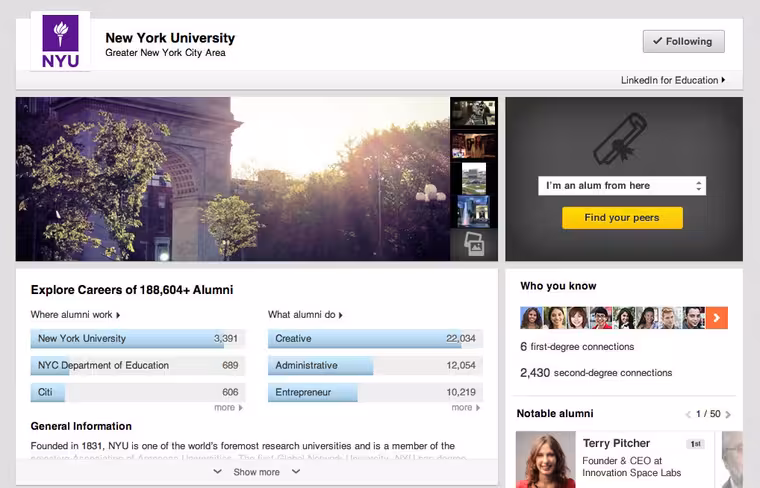
Task: Select the Citi employer bar
Action: tap(138, 392)
